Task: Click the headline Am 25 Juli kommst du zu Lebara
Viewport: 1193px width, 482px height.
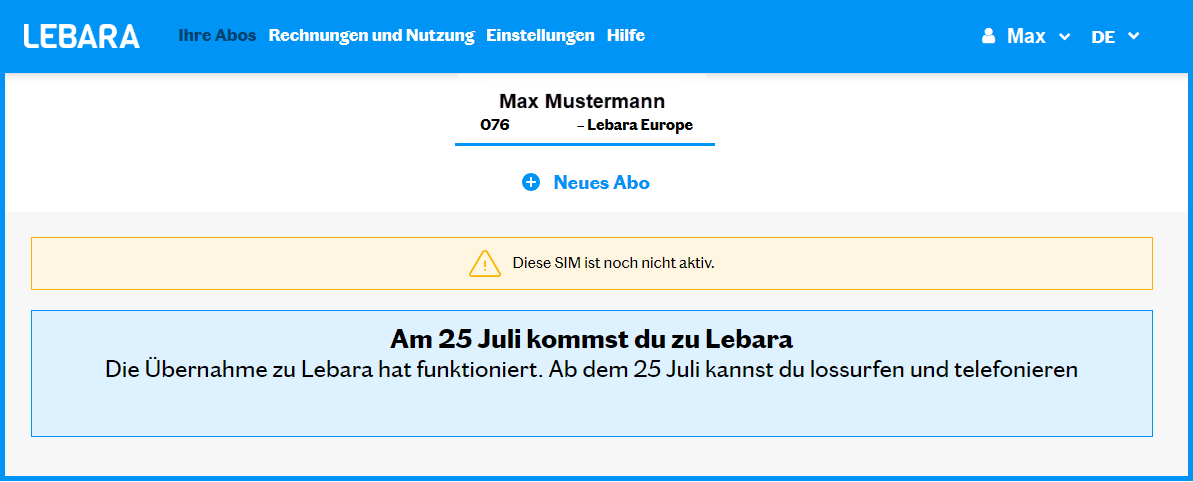Action: [591, 338]
